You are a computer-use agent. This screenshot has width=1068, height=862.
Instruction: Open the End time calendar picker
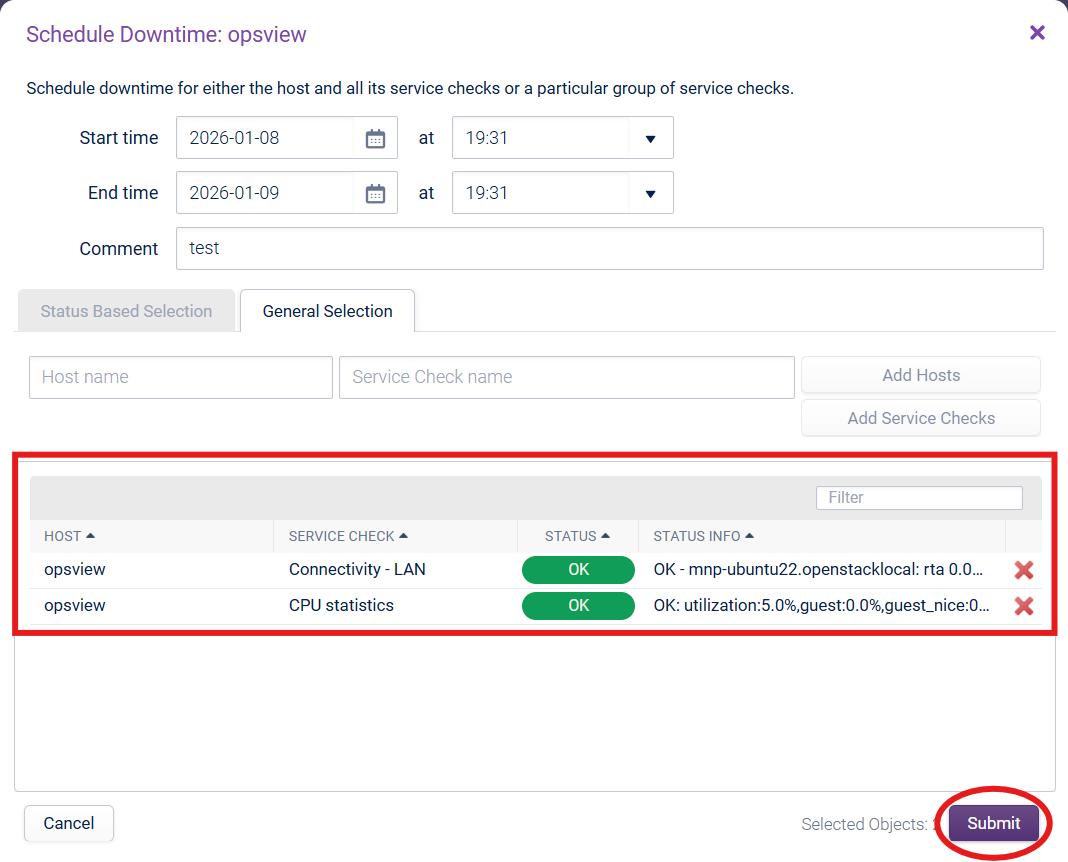[x=375, y=194]
